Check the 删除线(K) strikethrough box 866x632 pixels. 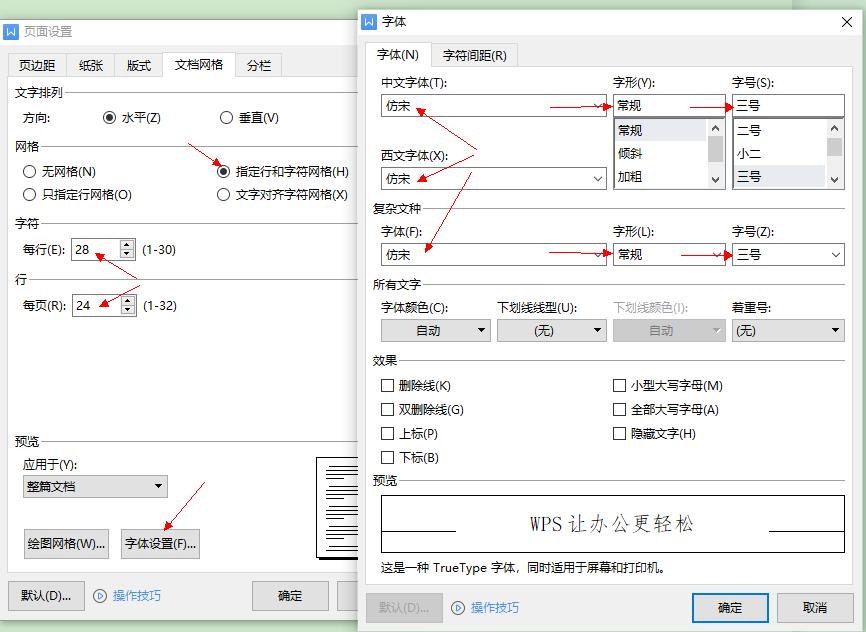(x=387, y=385)
